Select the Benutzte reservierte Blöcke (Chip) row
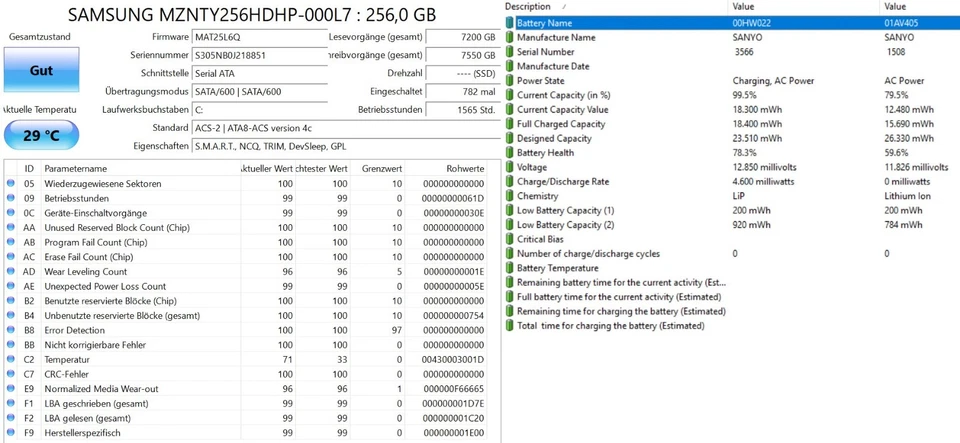This screenshot has height=443, width=960. coord(246,301)
